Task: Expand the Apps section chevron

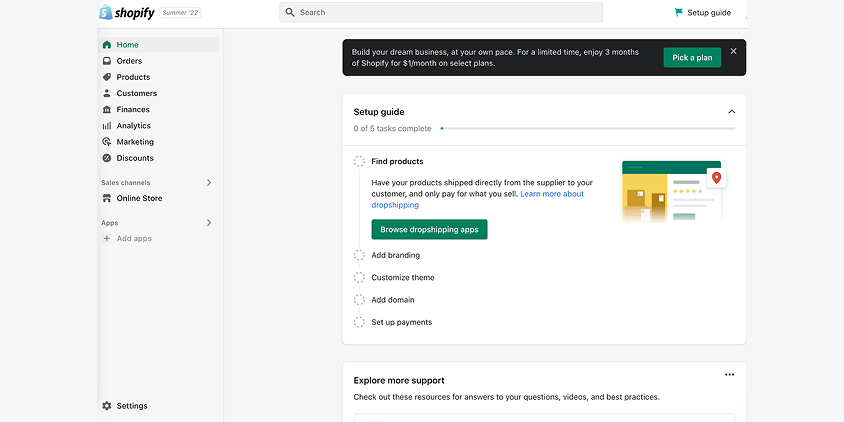Action: pyautogui.click(x=209, y=223)
